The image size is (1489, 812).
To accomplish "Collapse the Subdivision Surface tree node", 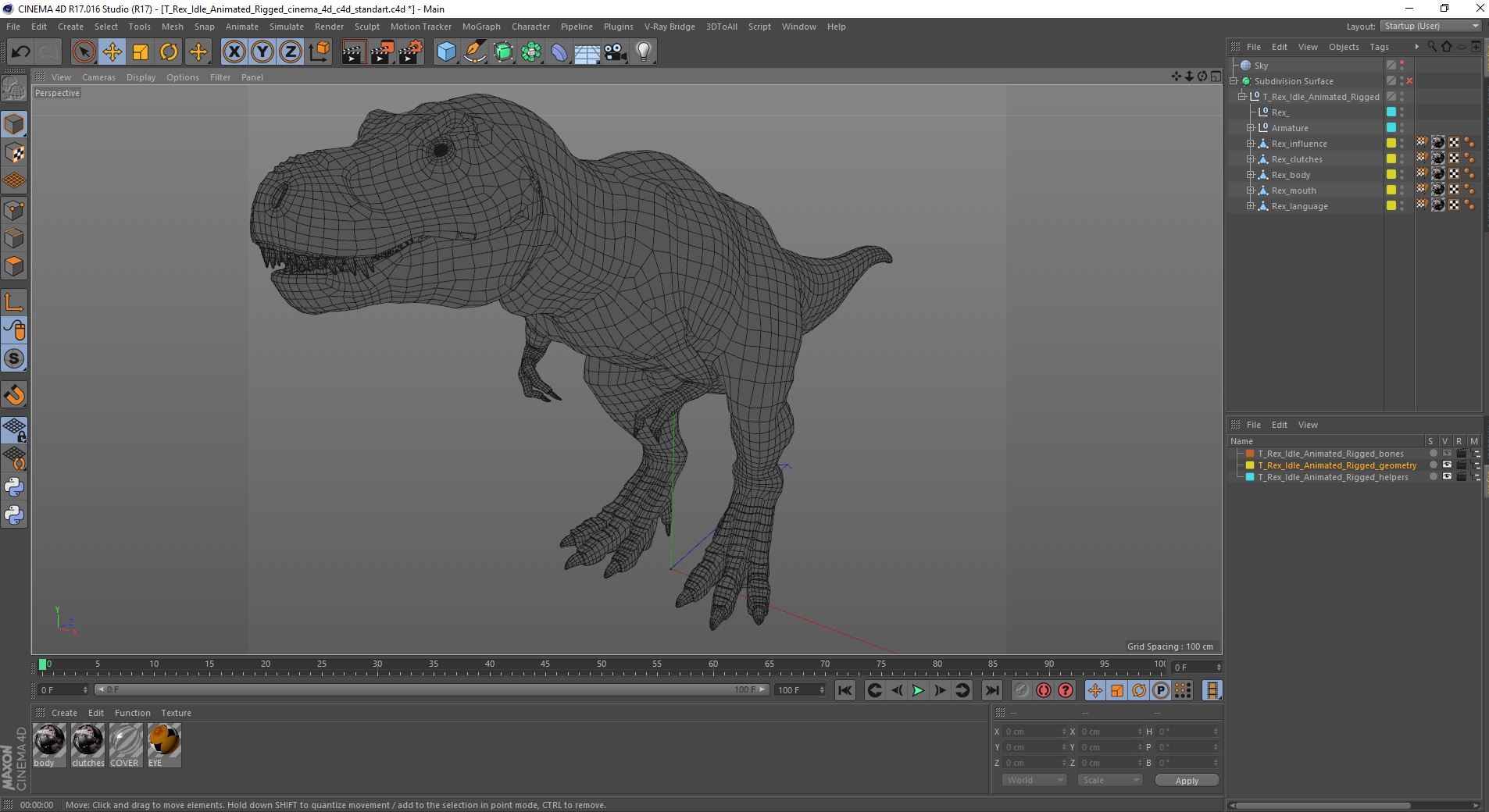I will click(x=1234, y=81).
